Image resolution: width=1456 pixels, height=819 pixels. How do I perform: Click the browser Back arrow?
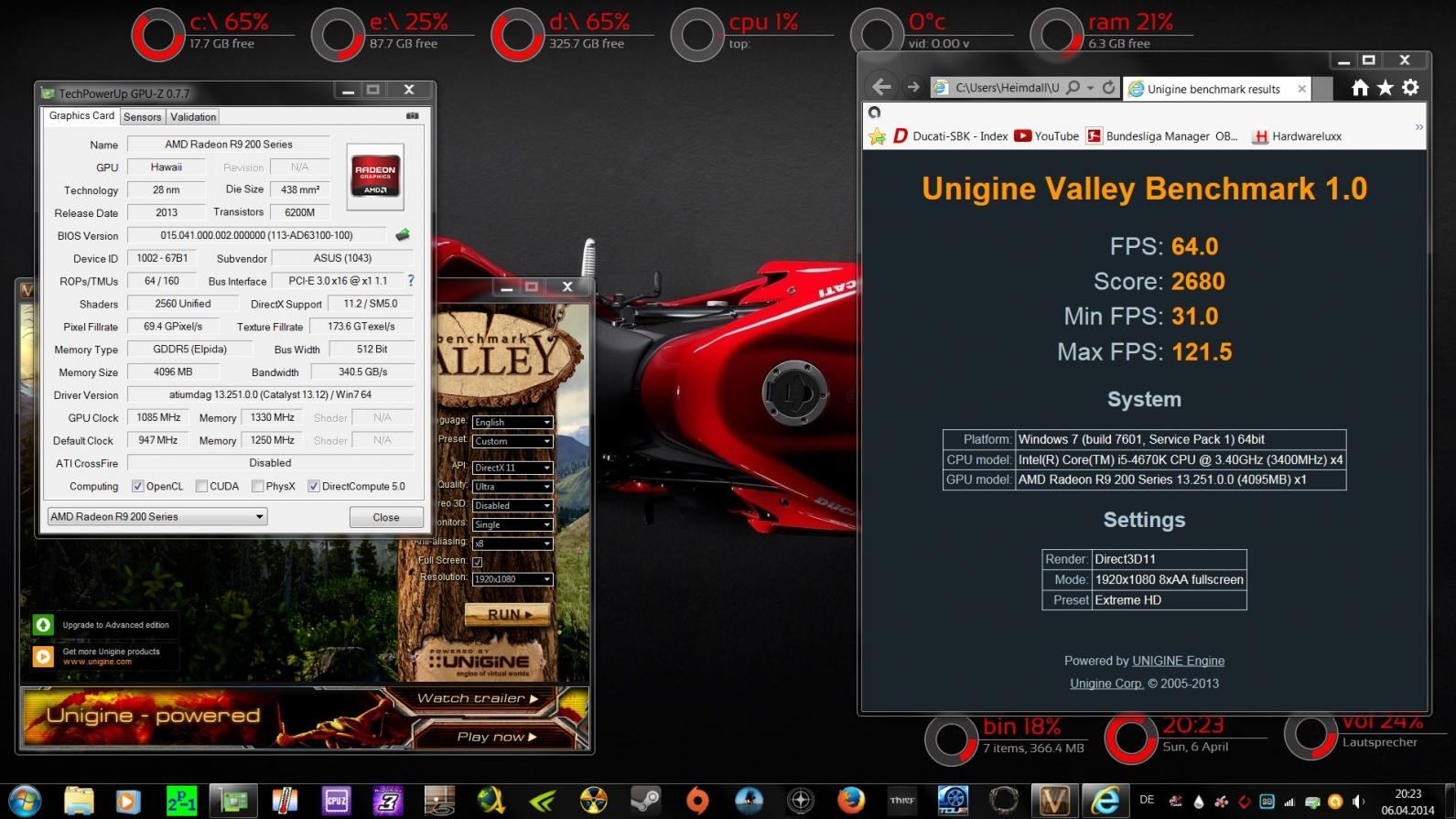tap(881, 87)
